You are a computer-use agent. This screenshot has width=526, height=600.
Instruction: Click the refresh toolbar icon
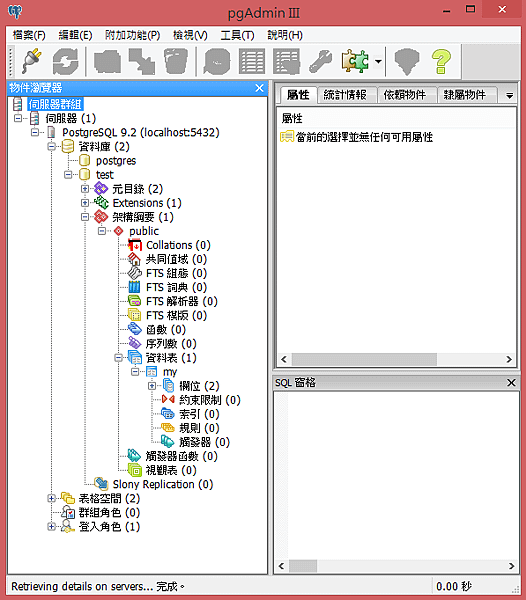[x=65, y=61]
